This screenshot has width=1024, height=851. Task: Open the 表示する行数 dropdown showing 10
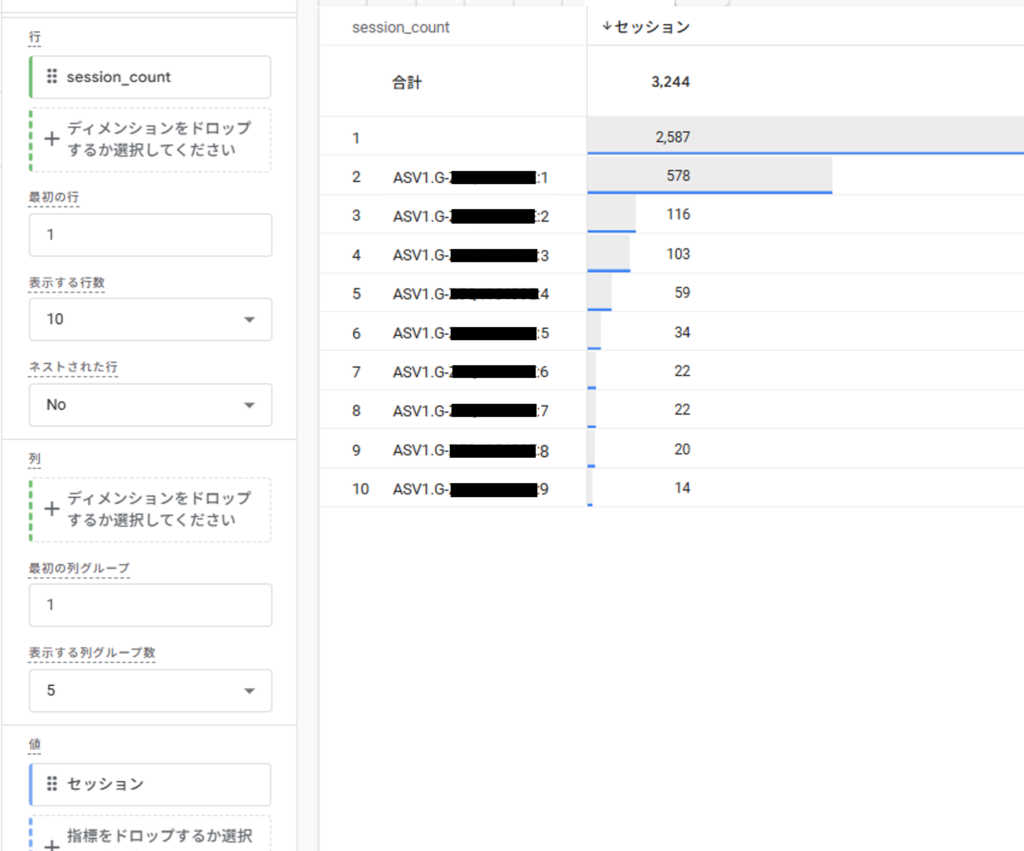150,319
